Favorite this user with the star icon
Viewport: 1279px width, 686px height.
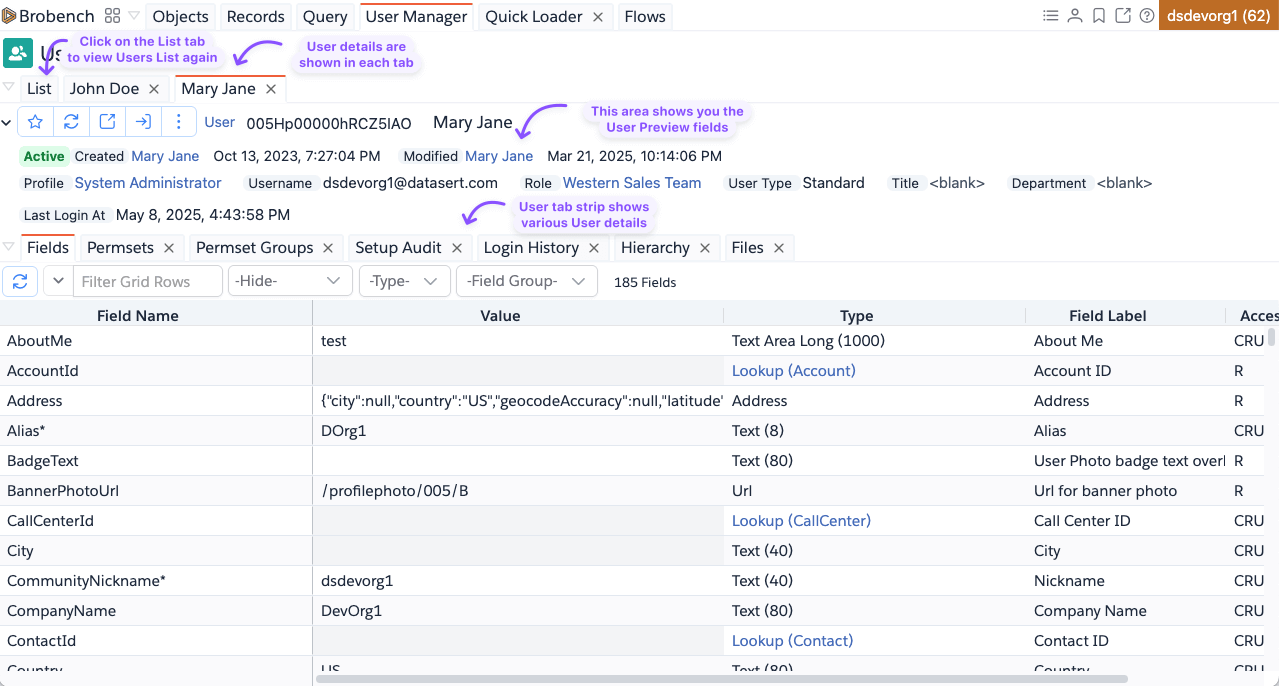tap(36, 122)
